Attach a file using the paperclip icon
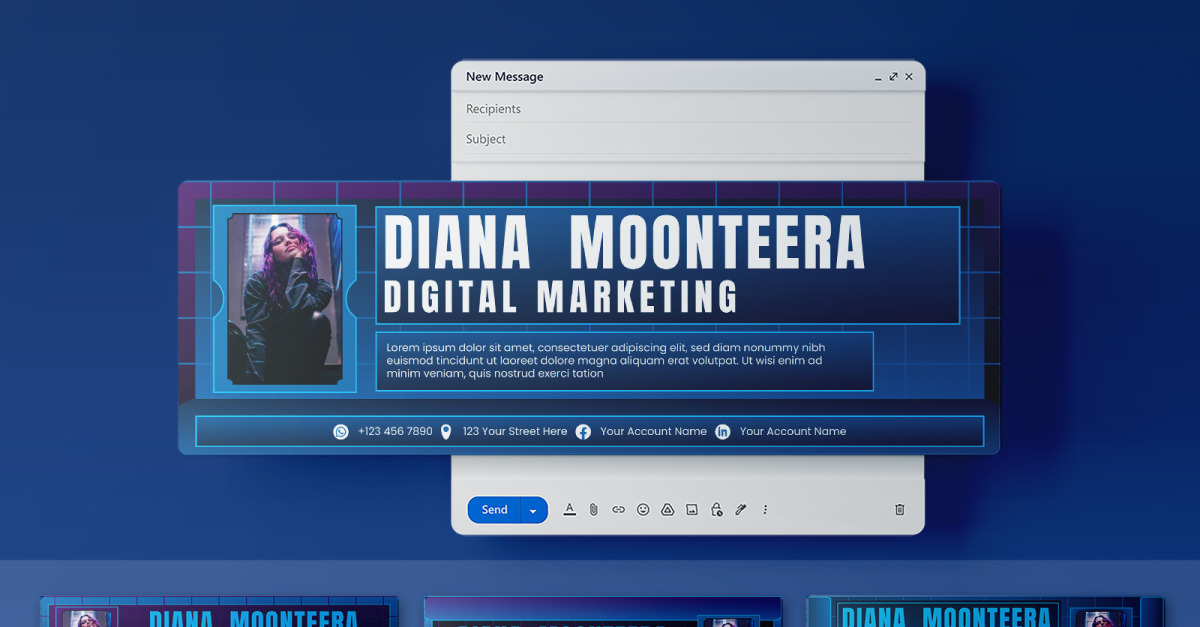The image size is (1200, 627). 594,509
